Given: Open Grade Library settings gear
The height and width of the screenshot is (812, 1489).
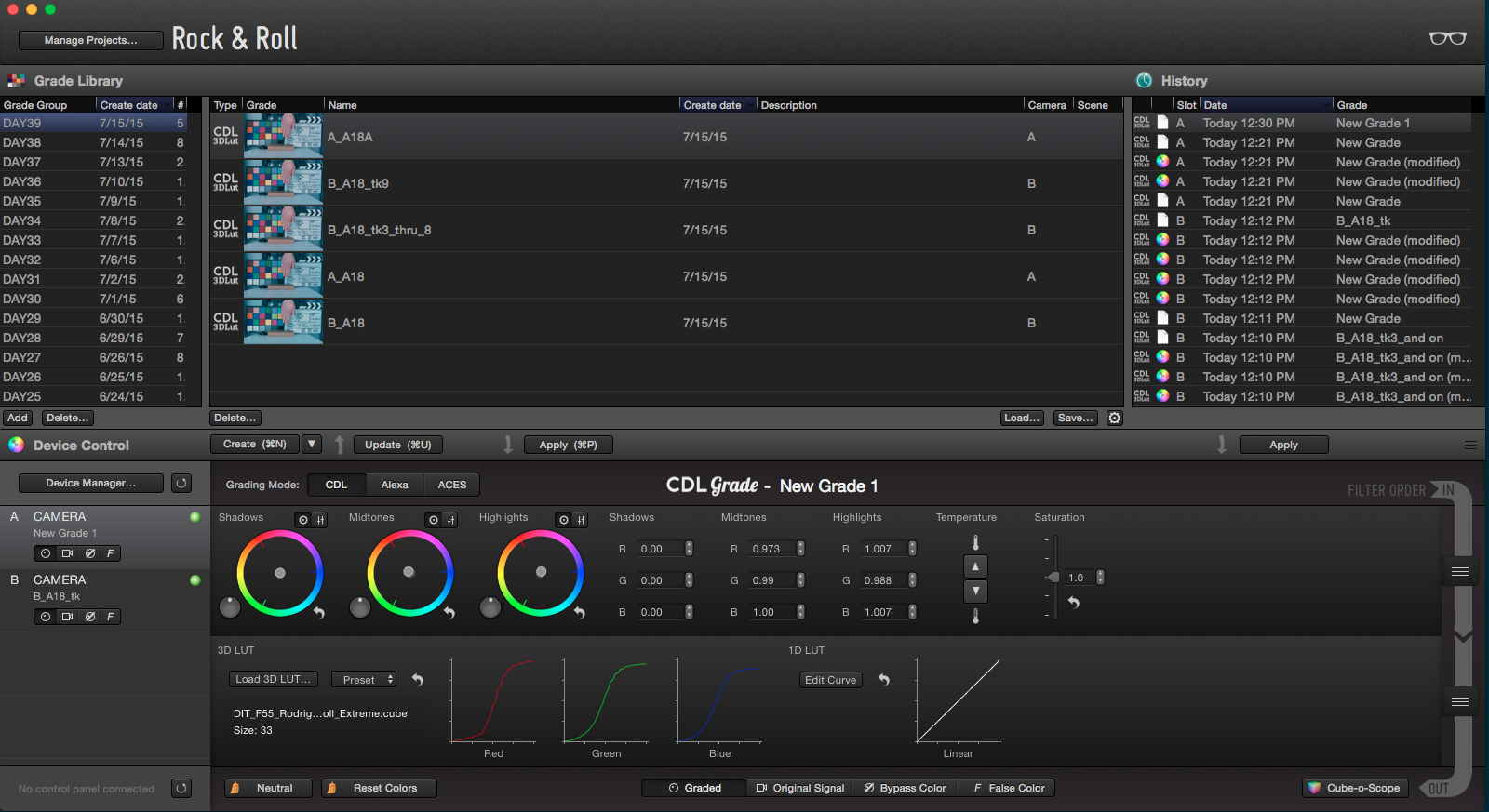Looking at the screenshot, I should pos(1115,419).
